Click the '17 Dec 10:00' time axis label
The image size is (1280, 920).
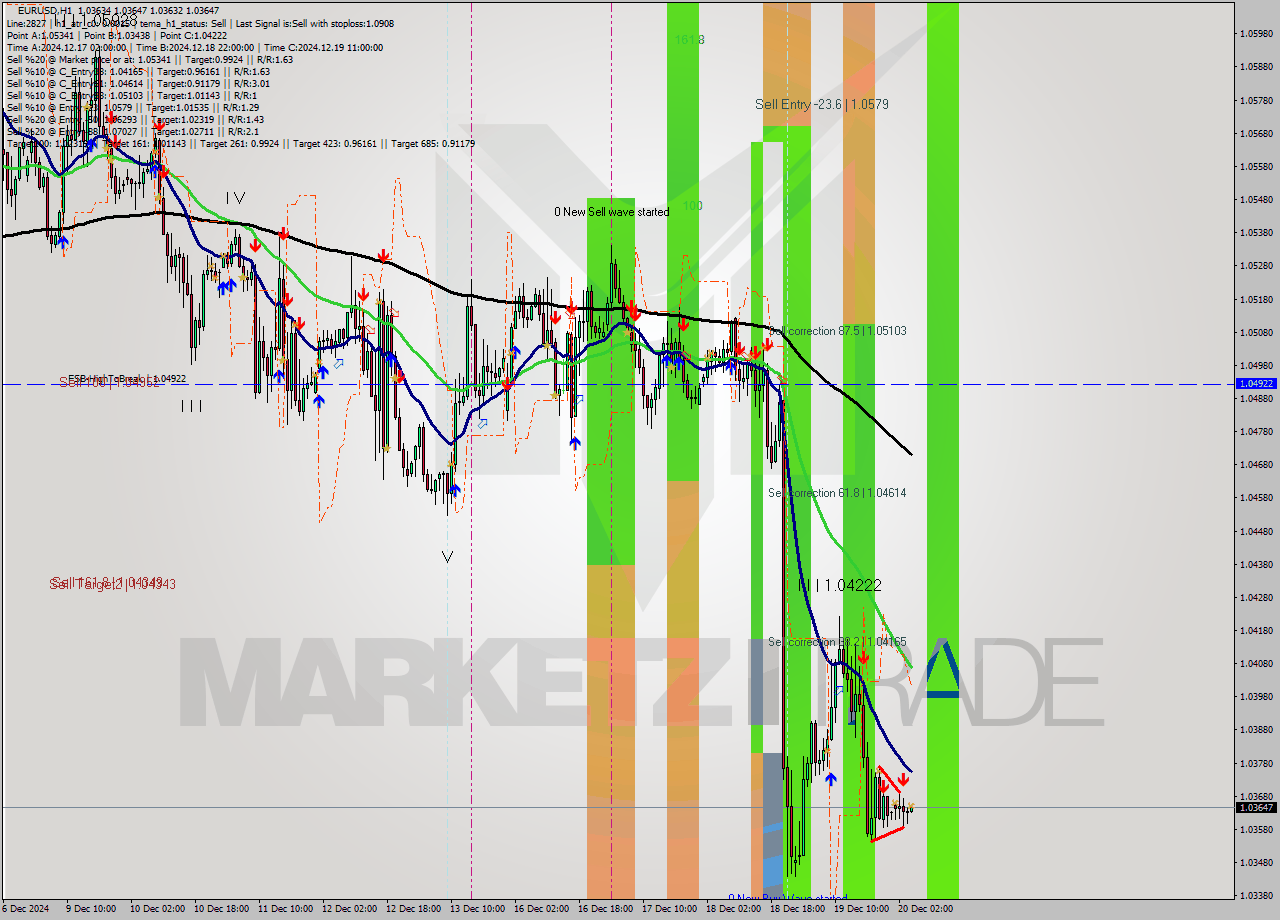coord(669,909)
